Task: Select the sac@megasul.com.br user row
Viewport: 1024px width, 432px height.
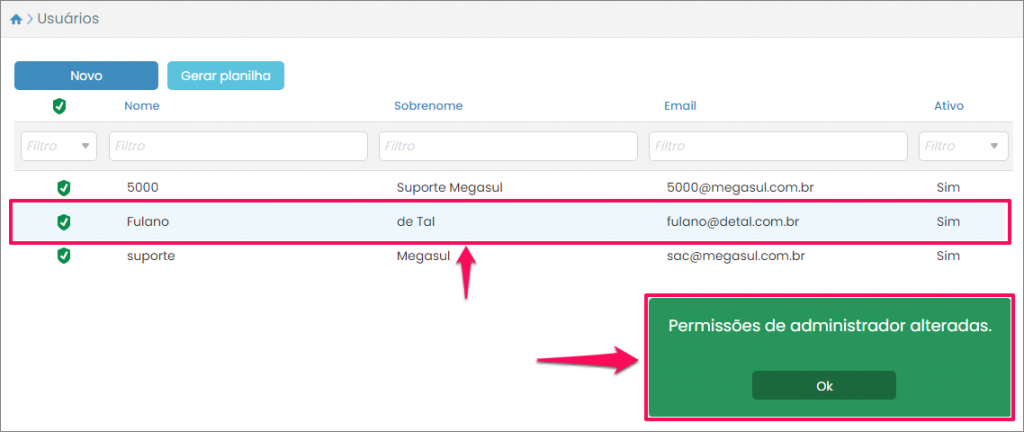Action: [736, 256]
